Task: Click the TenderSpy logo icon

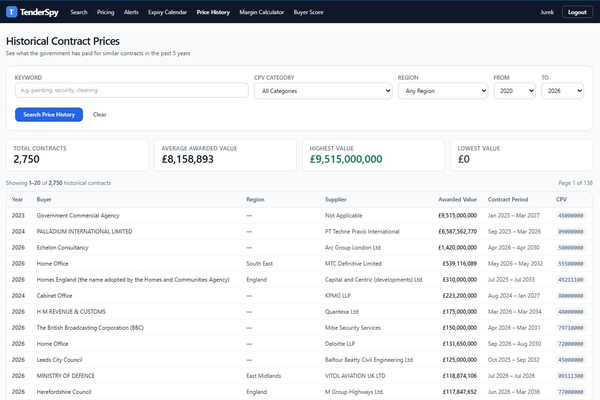Action: (x=11, y=12)
